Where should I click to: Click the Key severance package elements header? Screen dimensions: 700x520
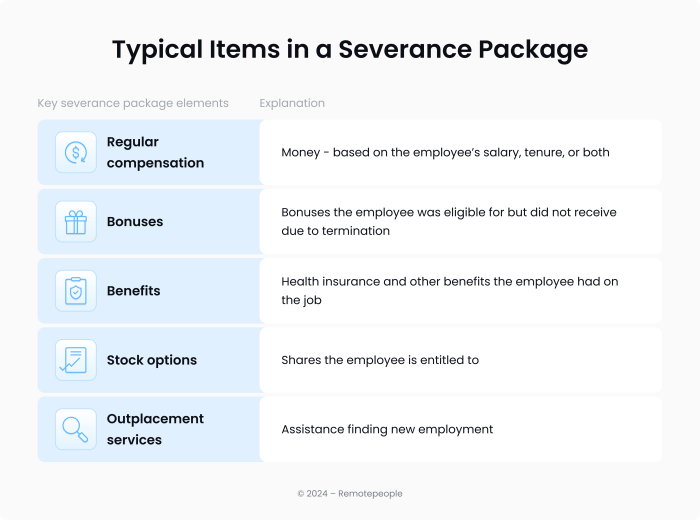click(133, 103)
